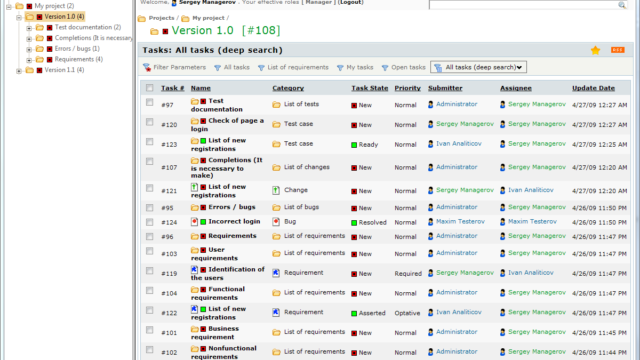The image size is (640, 360).
Task: Open Filter Parameters
Action: (180, 67)
